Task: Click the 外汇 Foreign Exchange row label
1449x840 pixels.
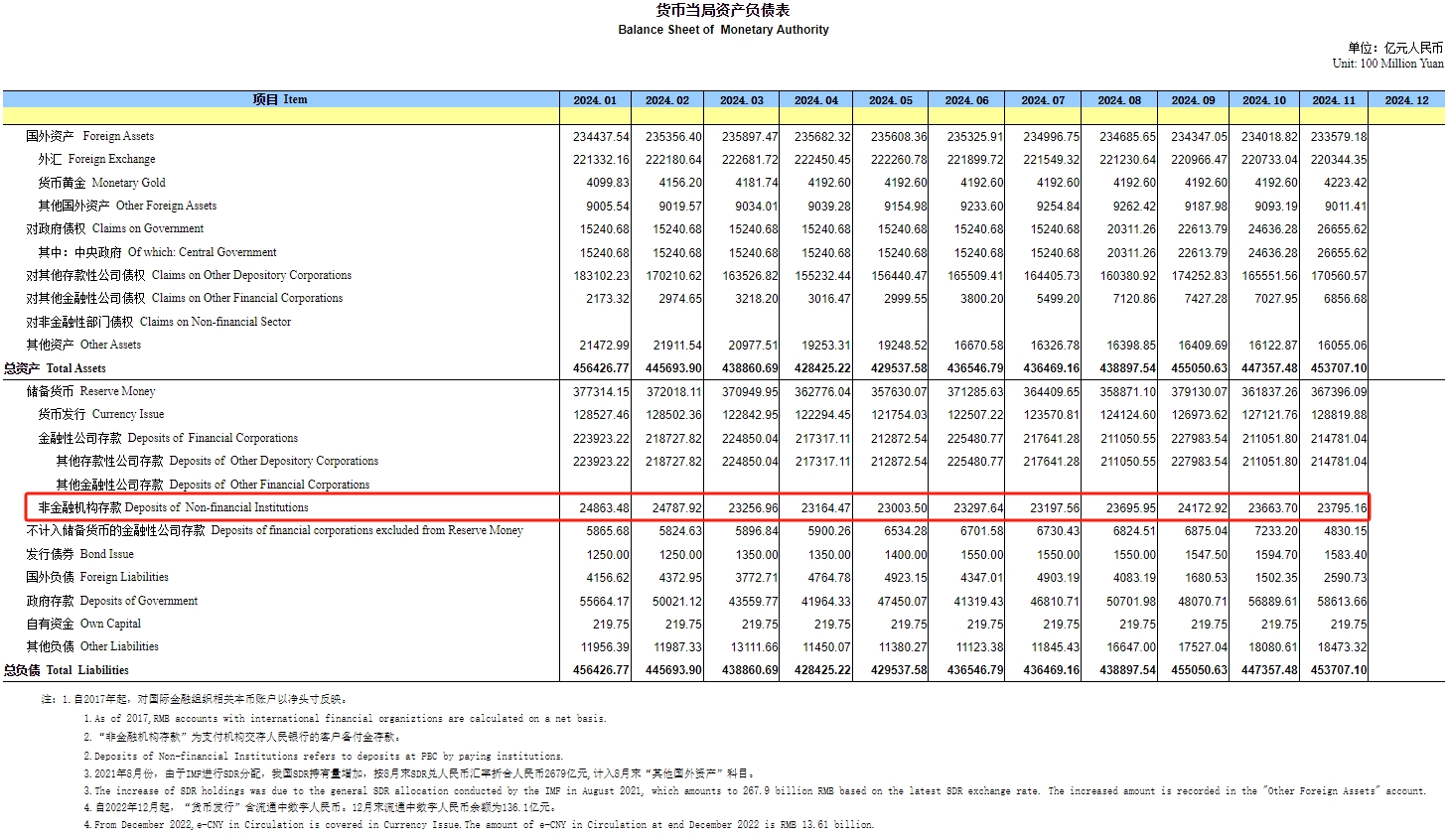Action: tap(96, 159)
